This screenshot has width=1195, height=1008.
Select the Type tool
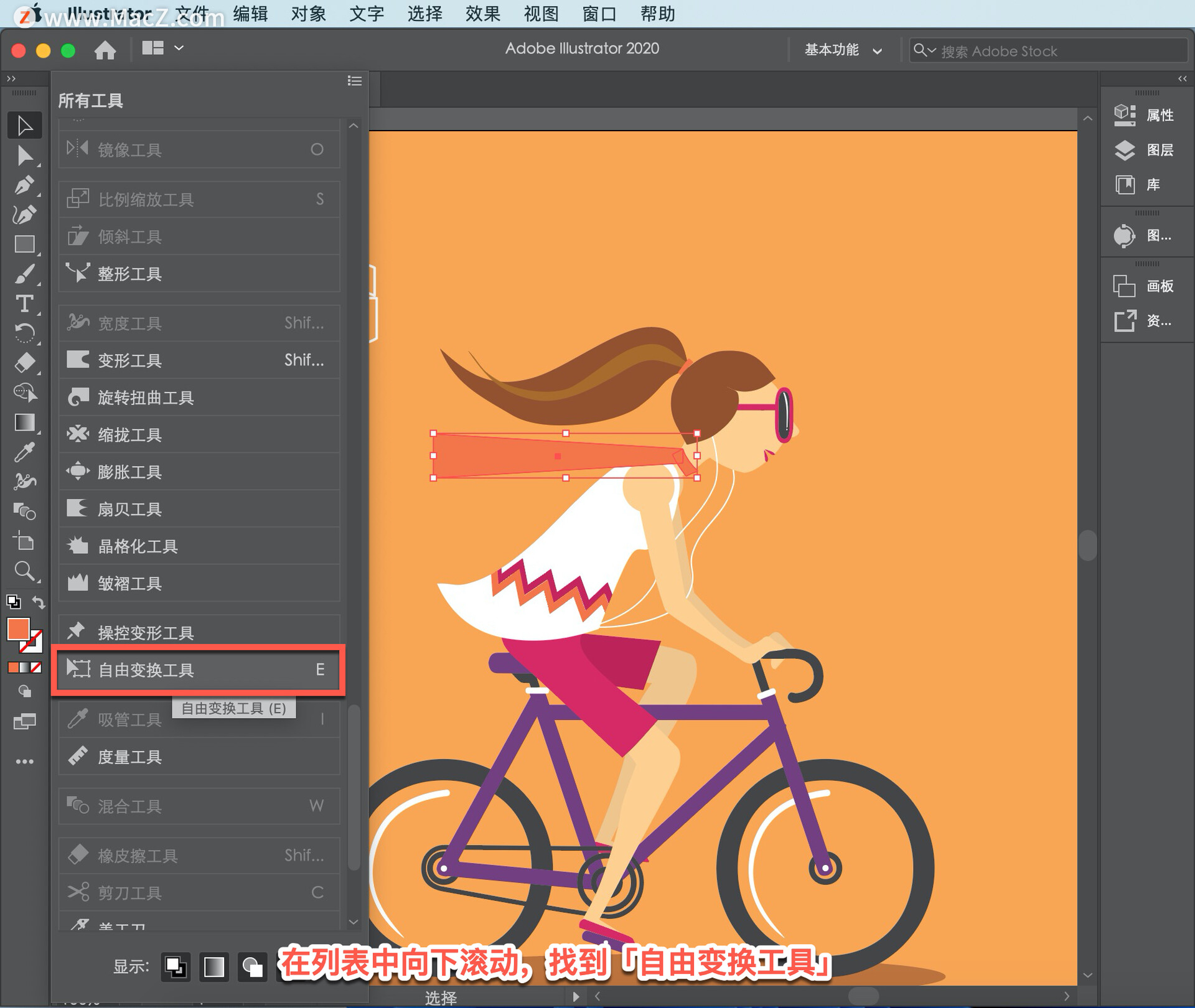click(24, 304)
